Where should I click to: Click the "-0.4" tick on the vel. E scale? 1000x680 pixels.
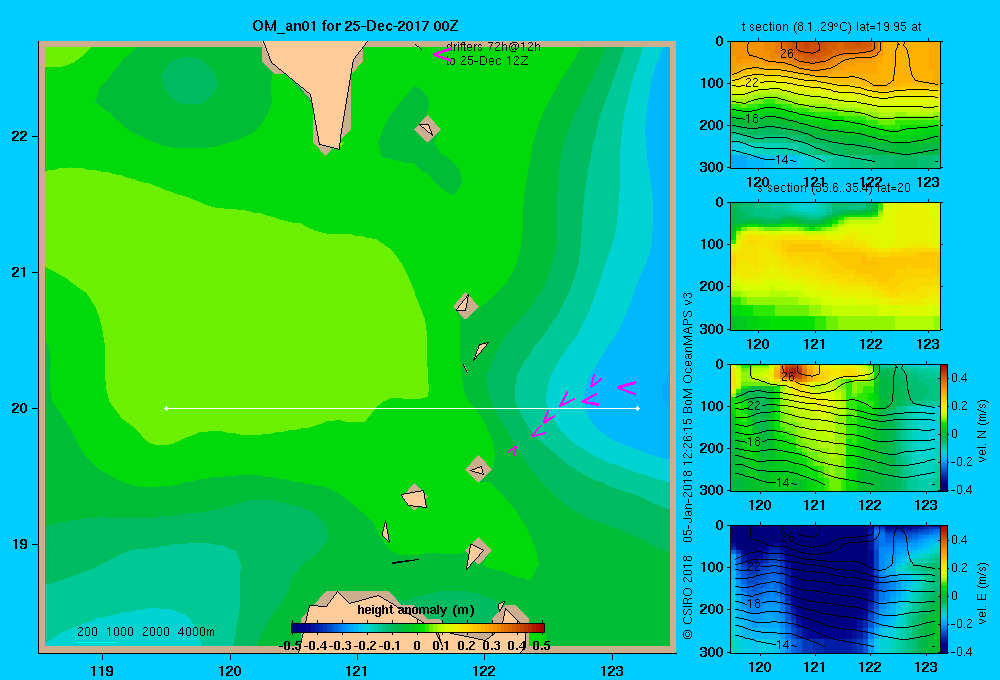pyautogui.click(x=961, y=651)
